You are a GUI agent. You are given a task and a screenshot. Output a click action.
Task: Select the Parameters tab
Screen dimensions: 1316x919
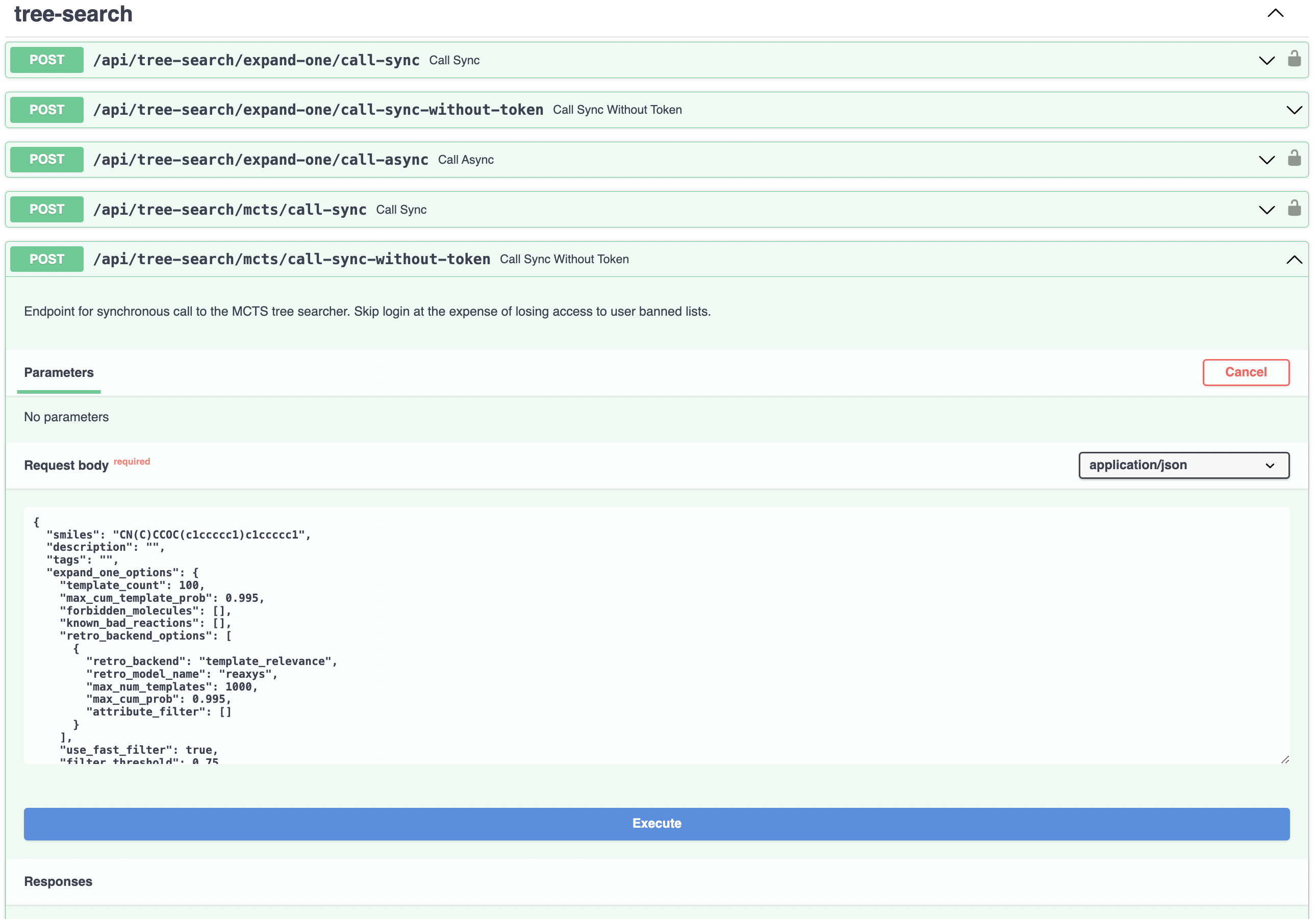(x=59, y=372)
